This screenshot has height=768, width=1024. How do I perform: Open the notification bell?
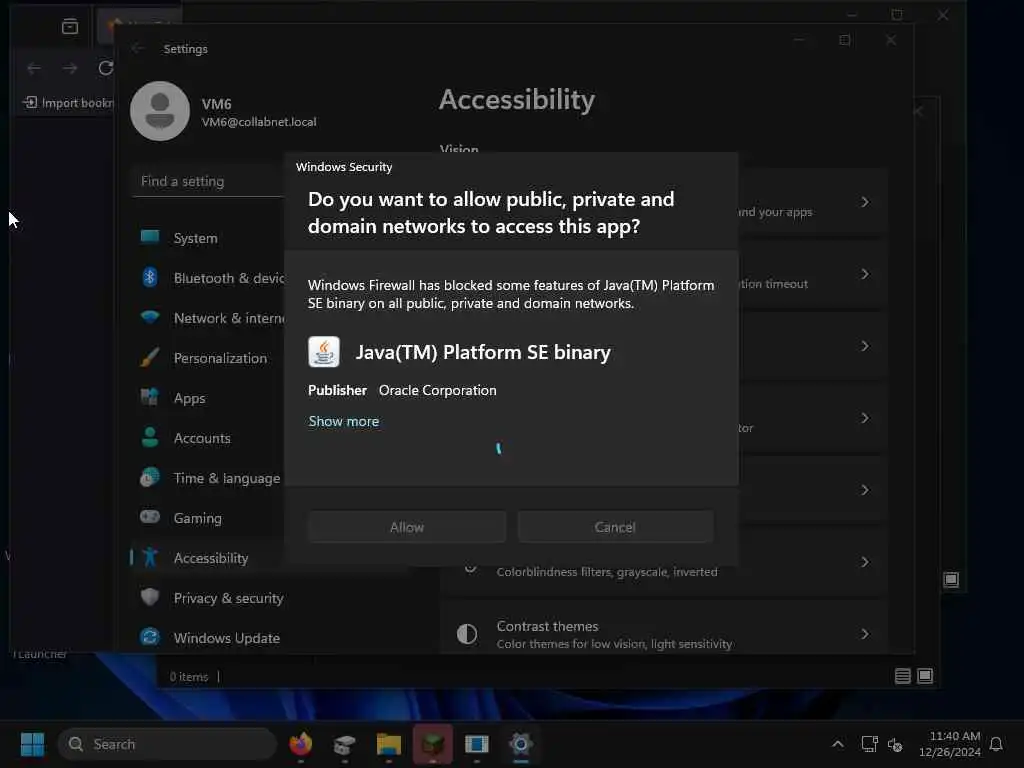996,744
